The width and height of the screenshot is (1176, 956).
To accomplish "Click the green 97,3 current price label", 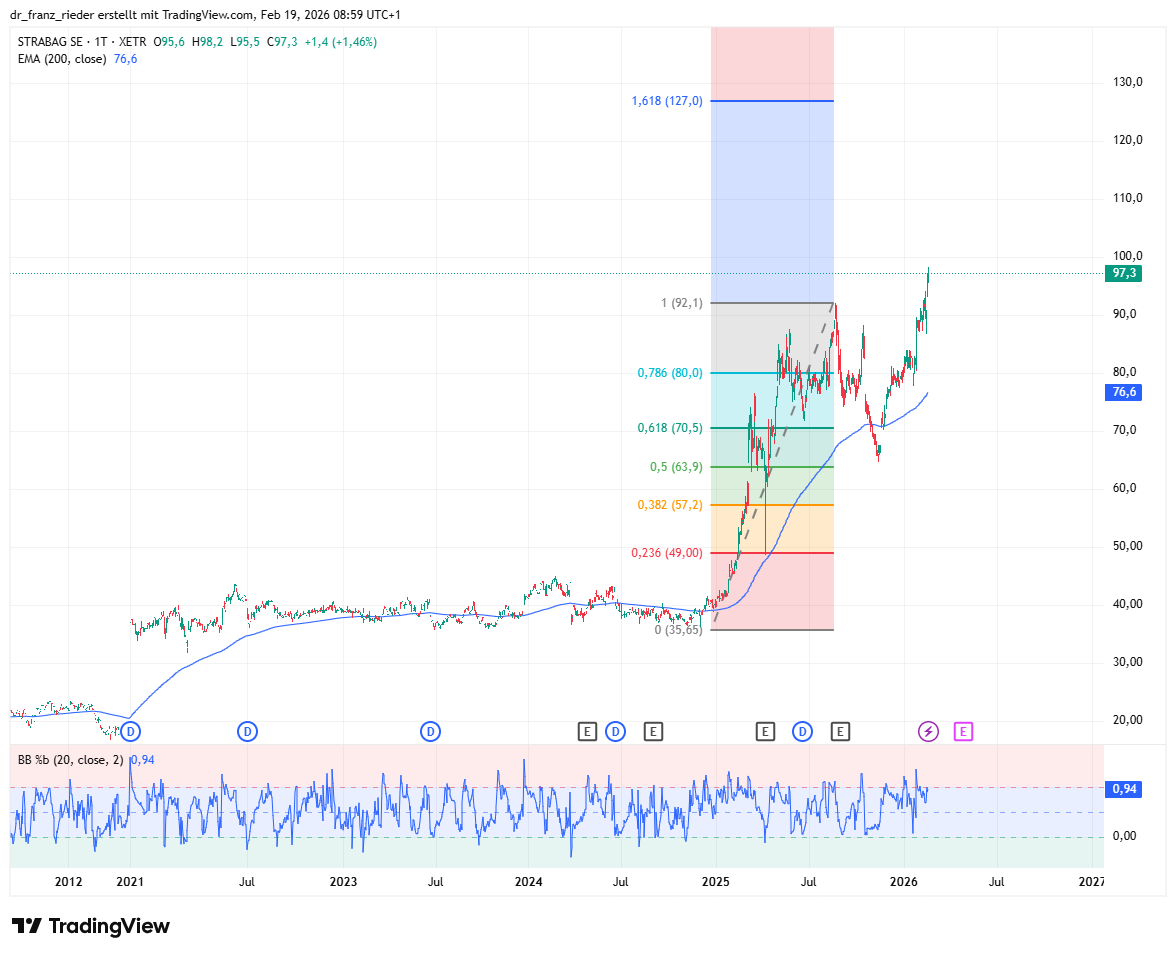I will (x=1125, y=274).
